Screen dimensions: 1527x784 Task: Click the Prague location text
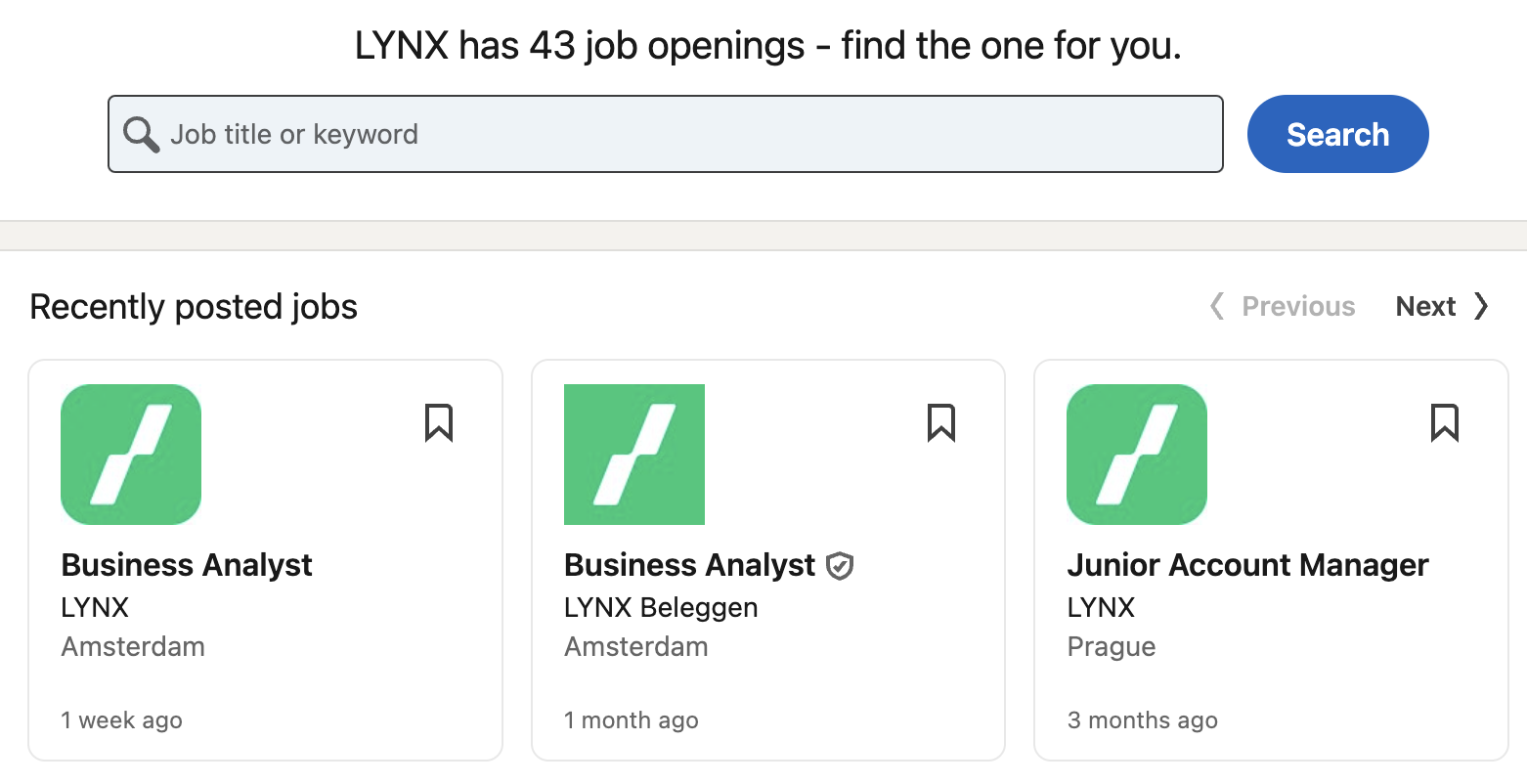[x=1112, y=647]
